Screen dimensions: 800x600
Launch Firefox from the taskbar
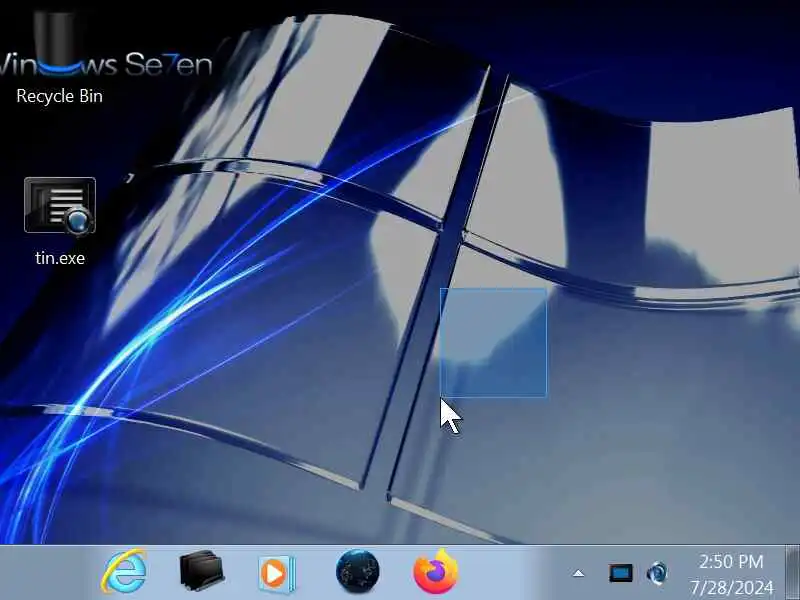pyautogui.click(x=436, y=572)
